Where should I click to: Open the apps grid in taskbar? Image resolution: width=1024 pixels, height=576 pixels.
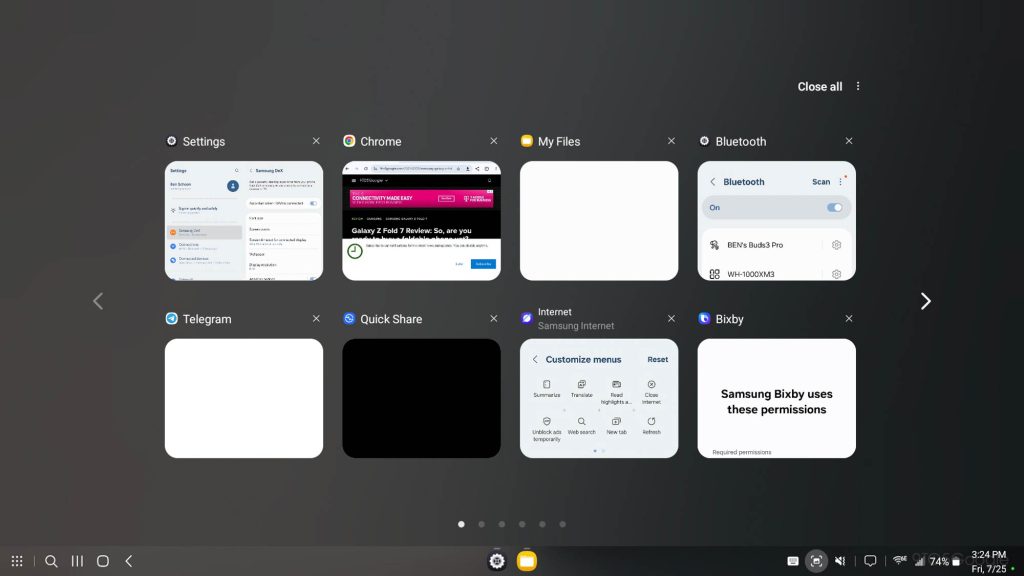pyautogui.click(x=17, y=561)
